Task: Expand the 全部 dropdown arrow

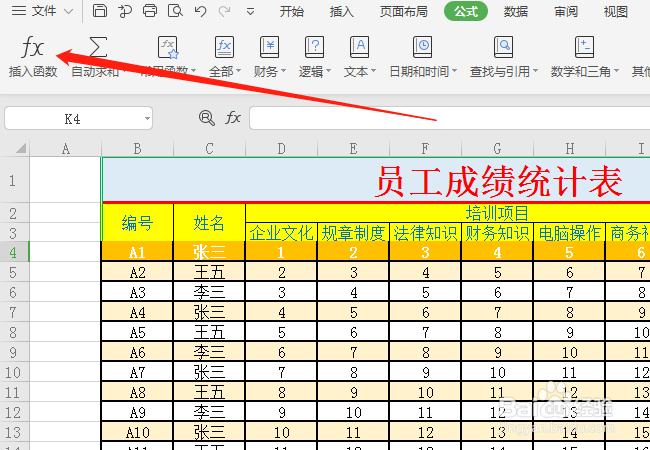Action: [x=239, y=71]
